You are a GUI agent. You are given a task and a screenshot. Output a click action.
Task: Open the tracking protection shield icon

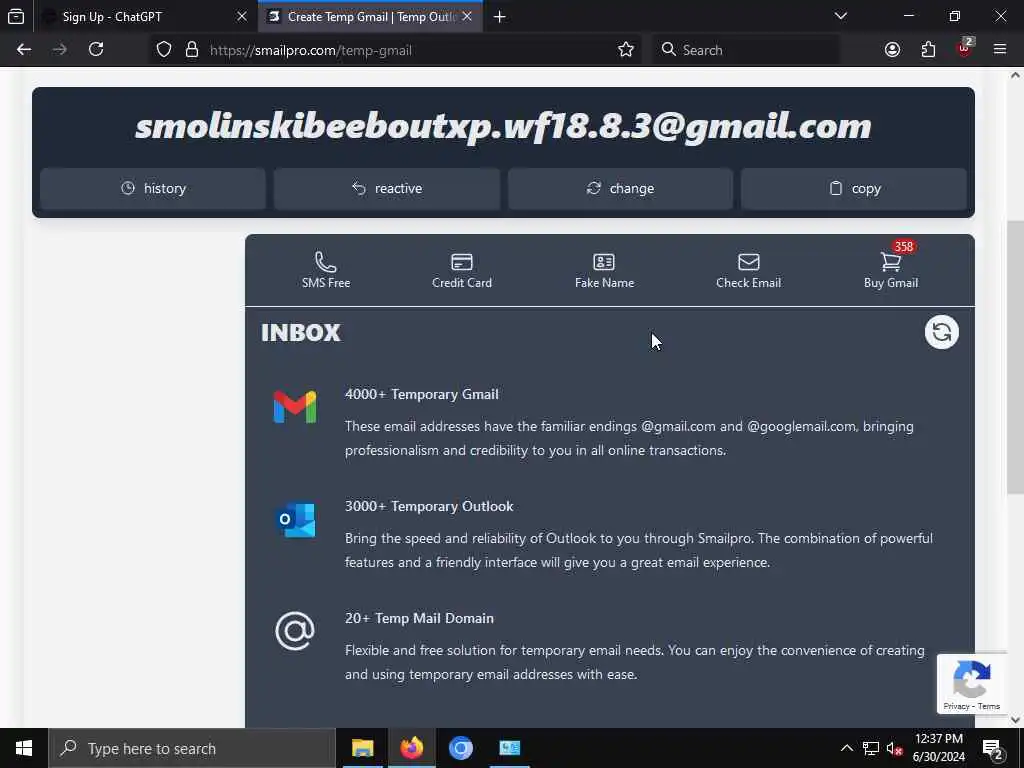click(x=164, y=50)
